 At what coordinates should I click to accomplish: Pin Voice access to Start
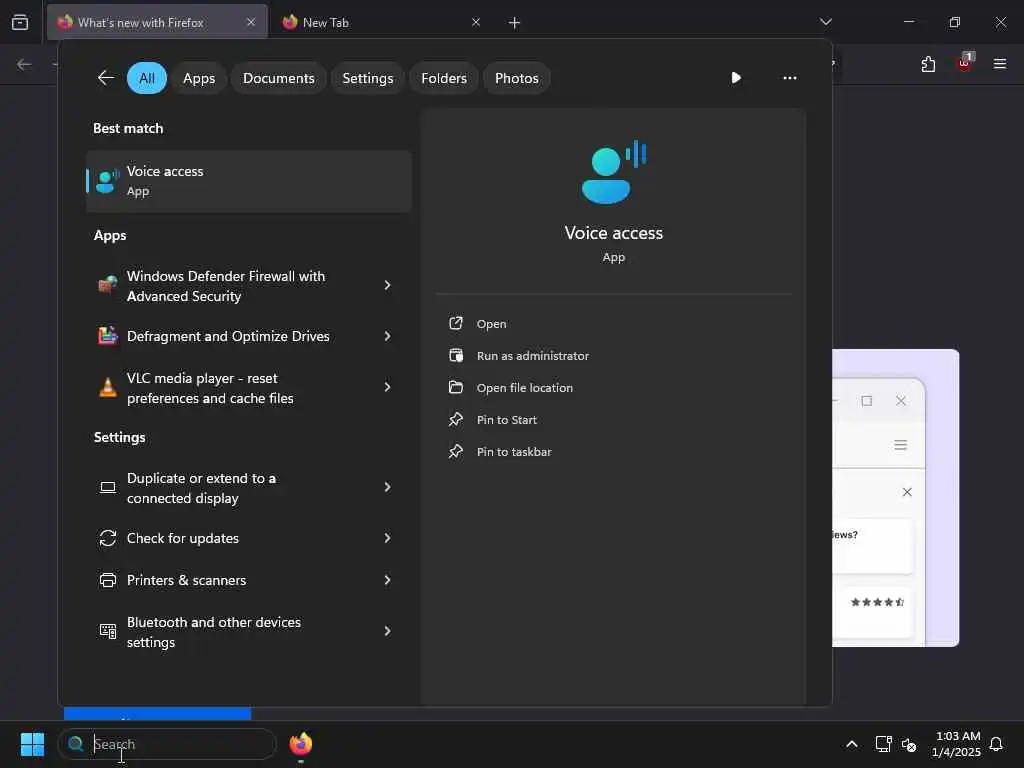click(506, 420)
